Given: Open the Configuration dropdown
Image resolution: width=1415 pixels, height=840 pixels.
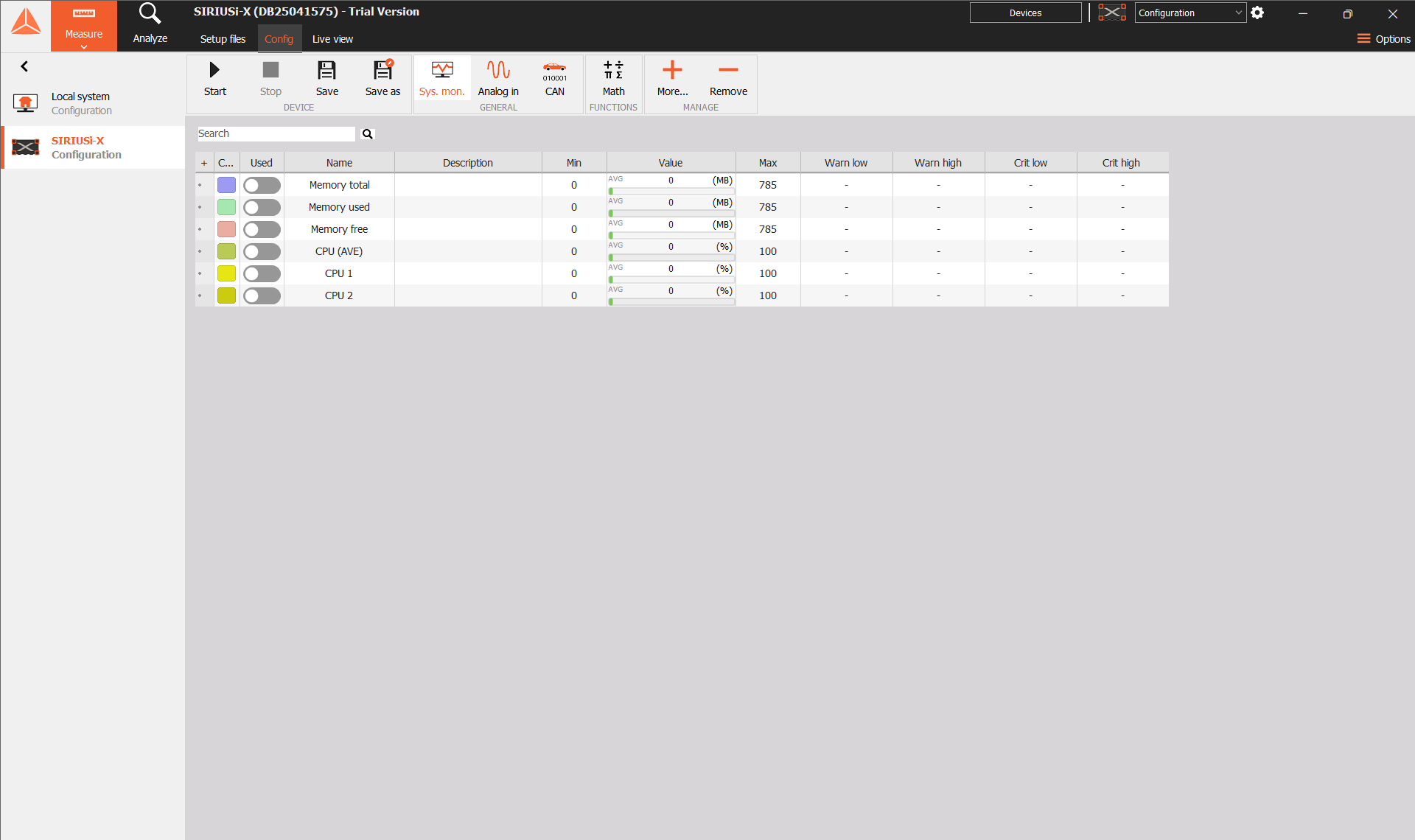Looking at the screenshot, I should click(x=1190, y=13).
